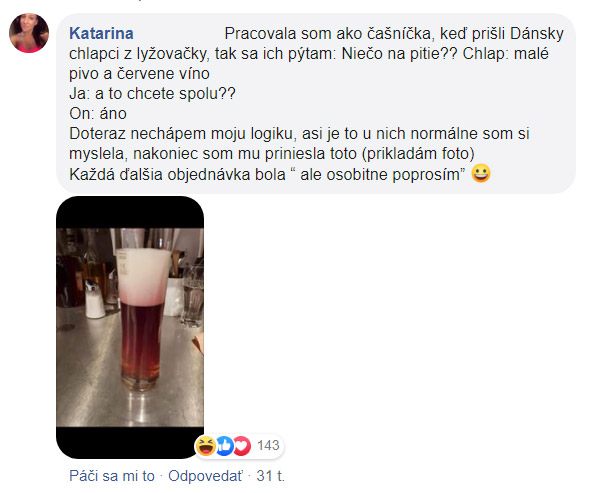This screenshot has width=602, height=493.
Task: Click the beer foam in the photo
Action: click(x=143, y=275)
